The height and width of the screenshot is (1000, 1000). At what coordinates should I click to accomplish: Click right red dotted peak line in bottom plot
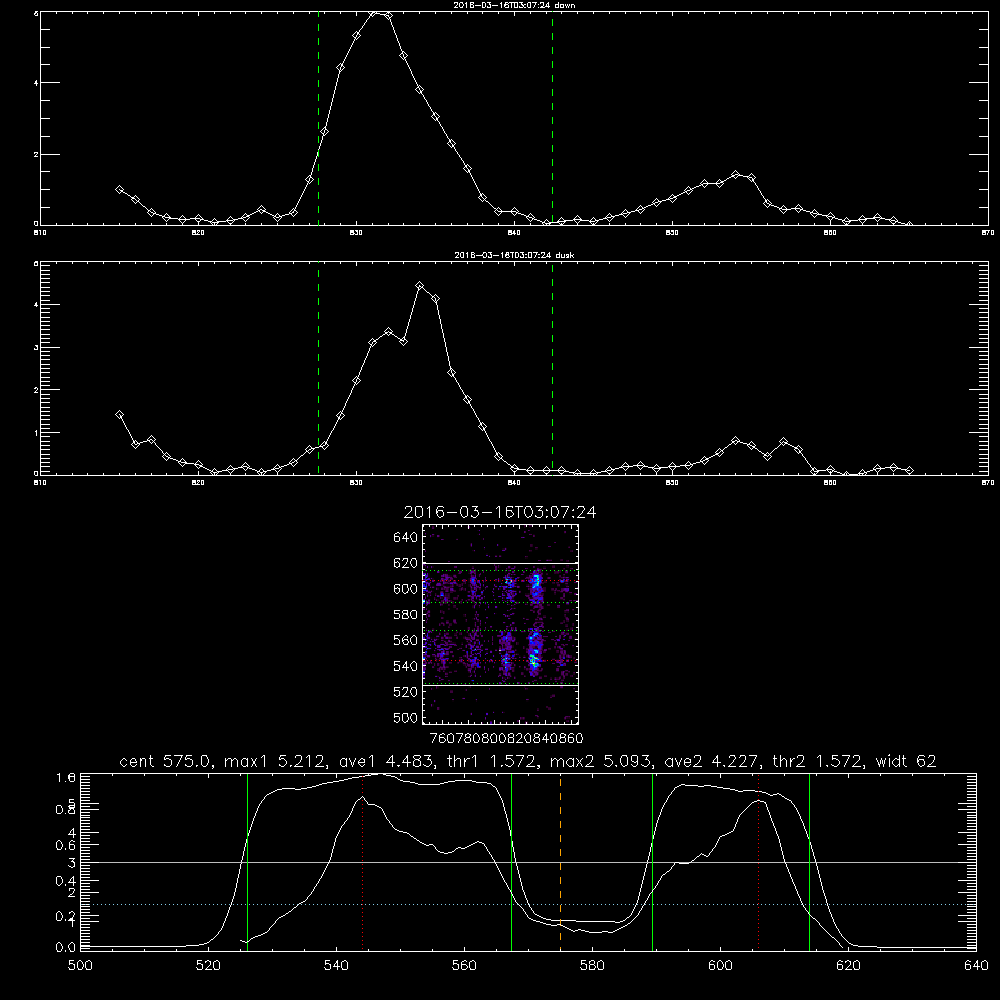click(758, 861)
